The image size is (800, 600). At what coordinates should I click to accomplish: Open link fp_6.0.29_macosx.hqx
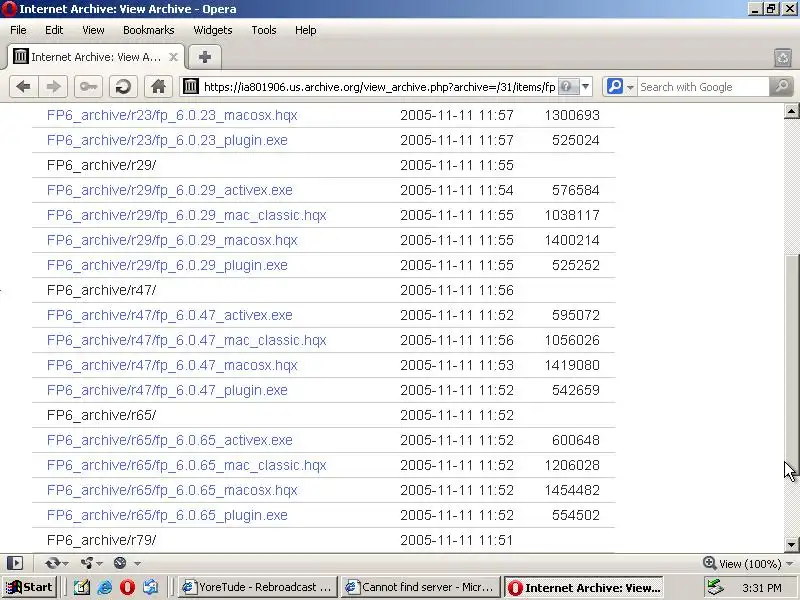pyautogui.click(x=172, y=240)
